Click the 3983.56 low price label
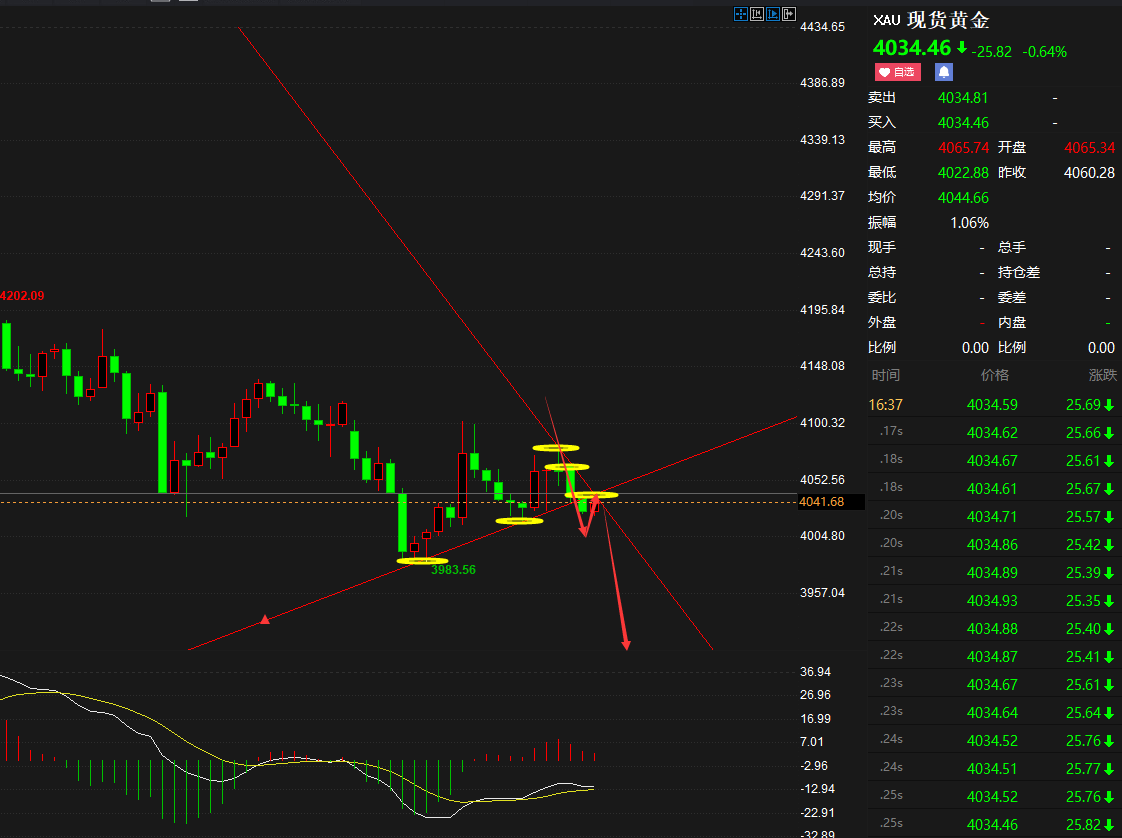 453,570
